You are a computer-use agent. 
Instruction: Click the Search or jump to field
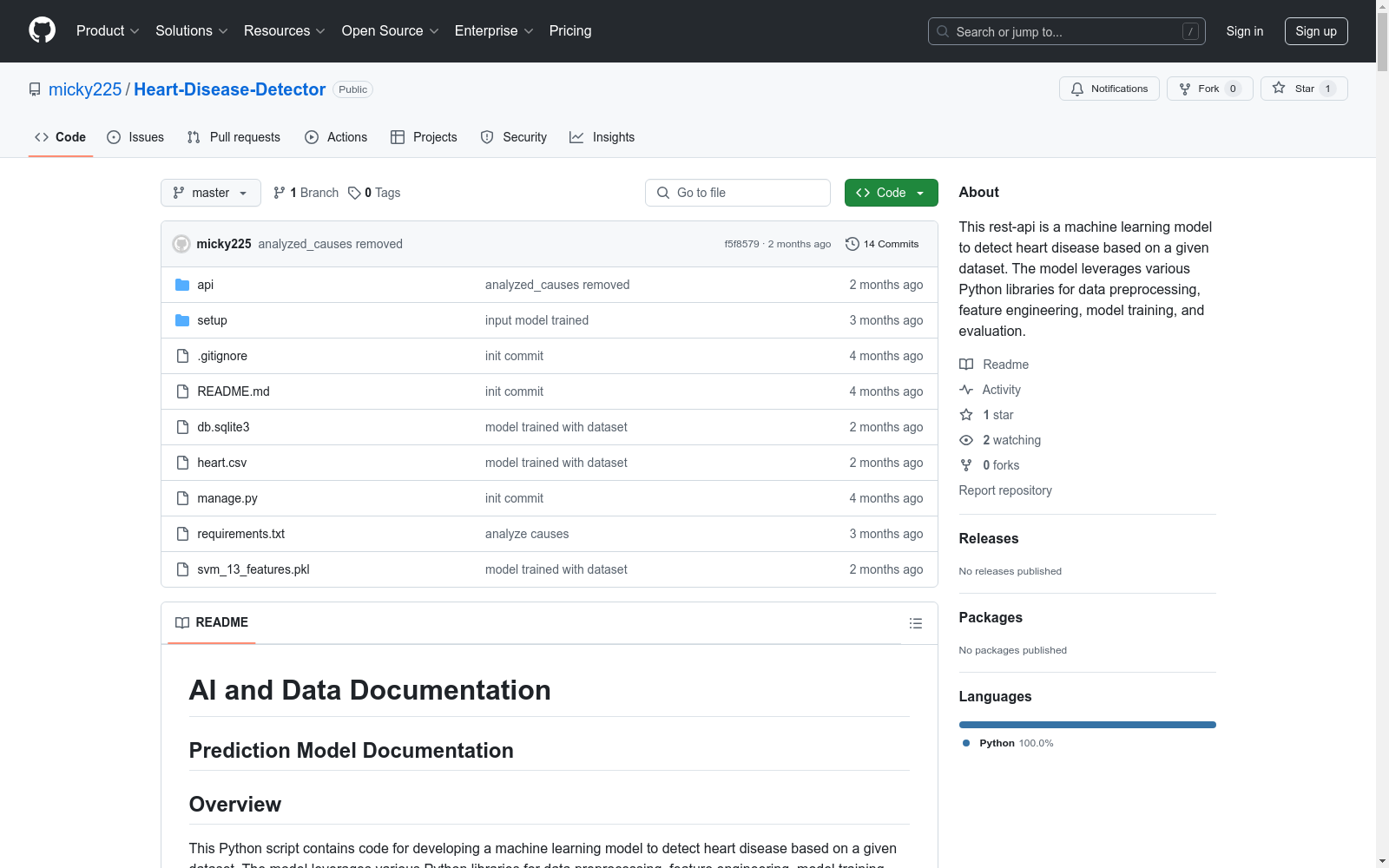coord(1067,31)
